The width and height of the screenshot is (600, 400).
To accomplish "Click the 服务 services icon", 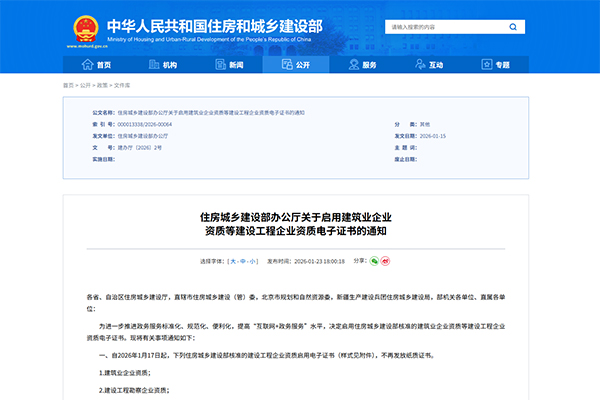I will click(351, 64).
